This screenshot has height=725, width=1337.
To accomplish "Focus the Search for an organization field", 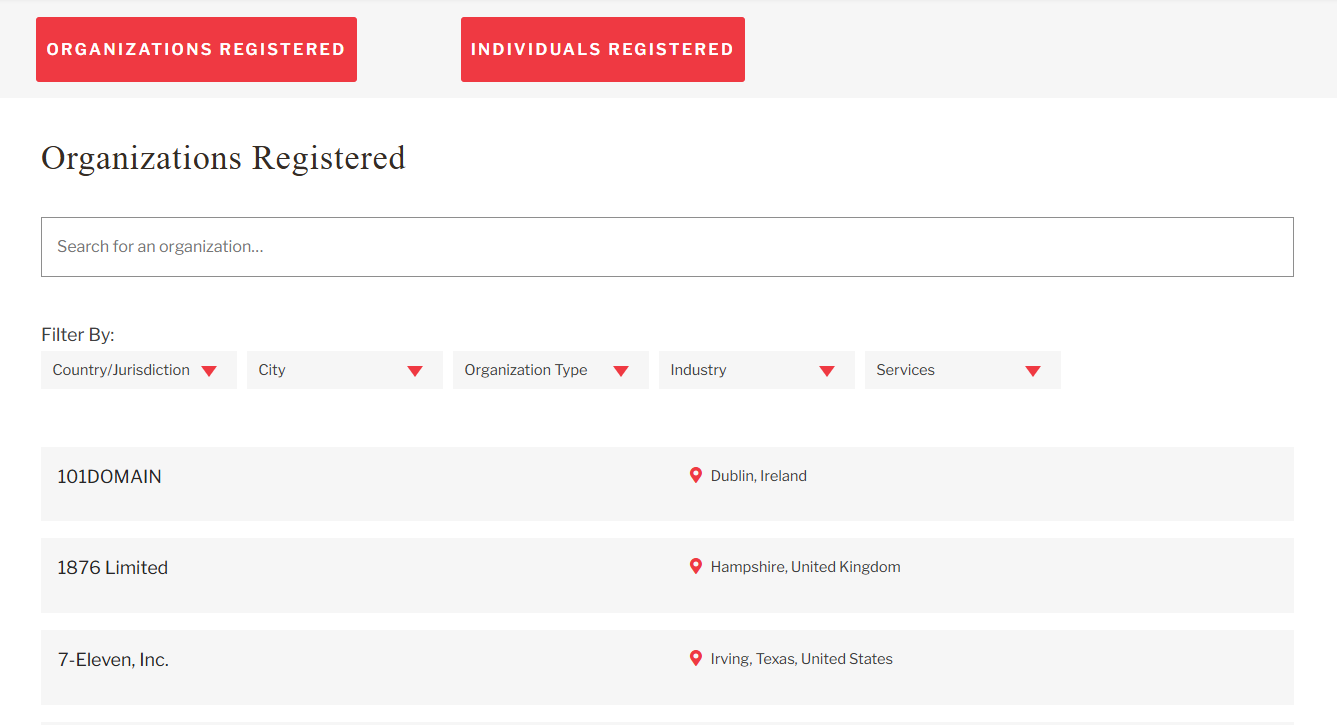I will tap(667, 247).
